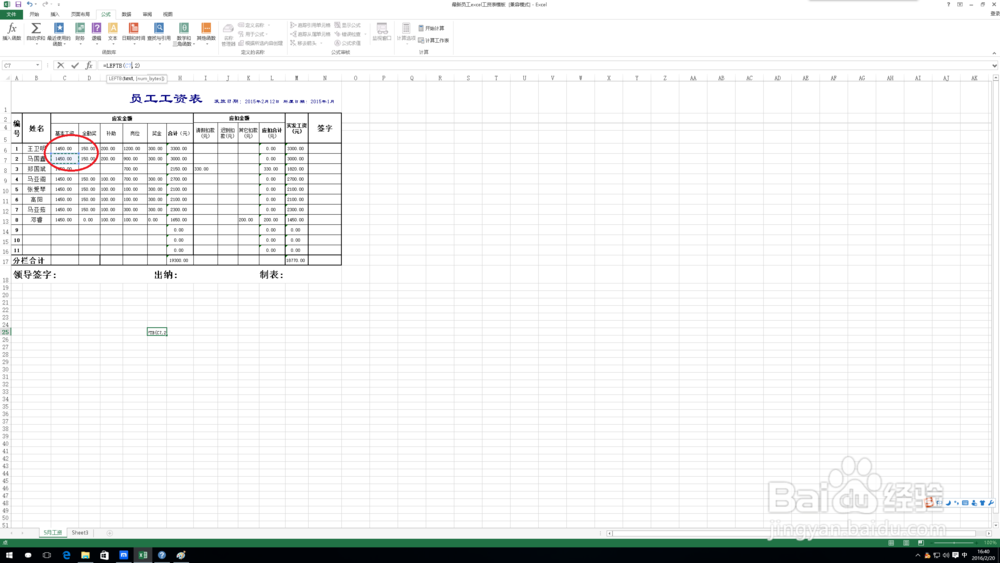Undo via quick access toolbar arrow
The image size is (1000, 563).
click(x=29, y=4)
